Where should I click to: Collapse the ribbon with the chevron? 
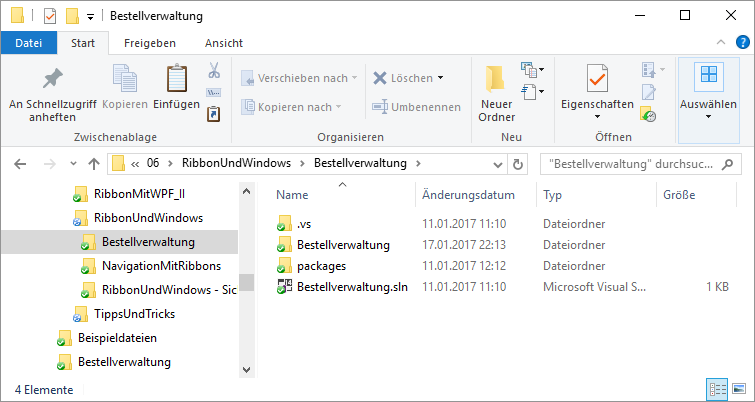pyautogui.click(x=721, y=42)
